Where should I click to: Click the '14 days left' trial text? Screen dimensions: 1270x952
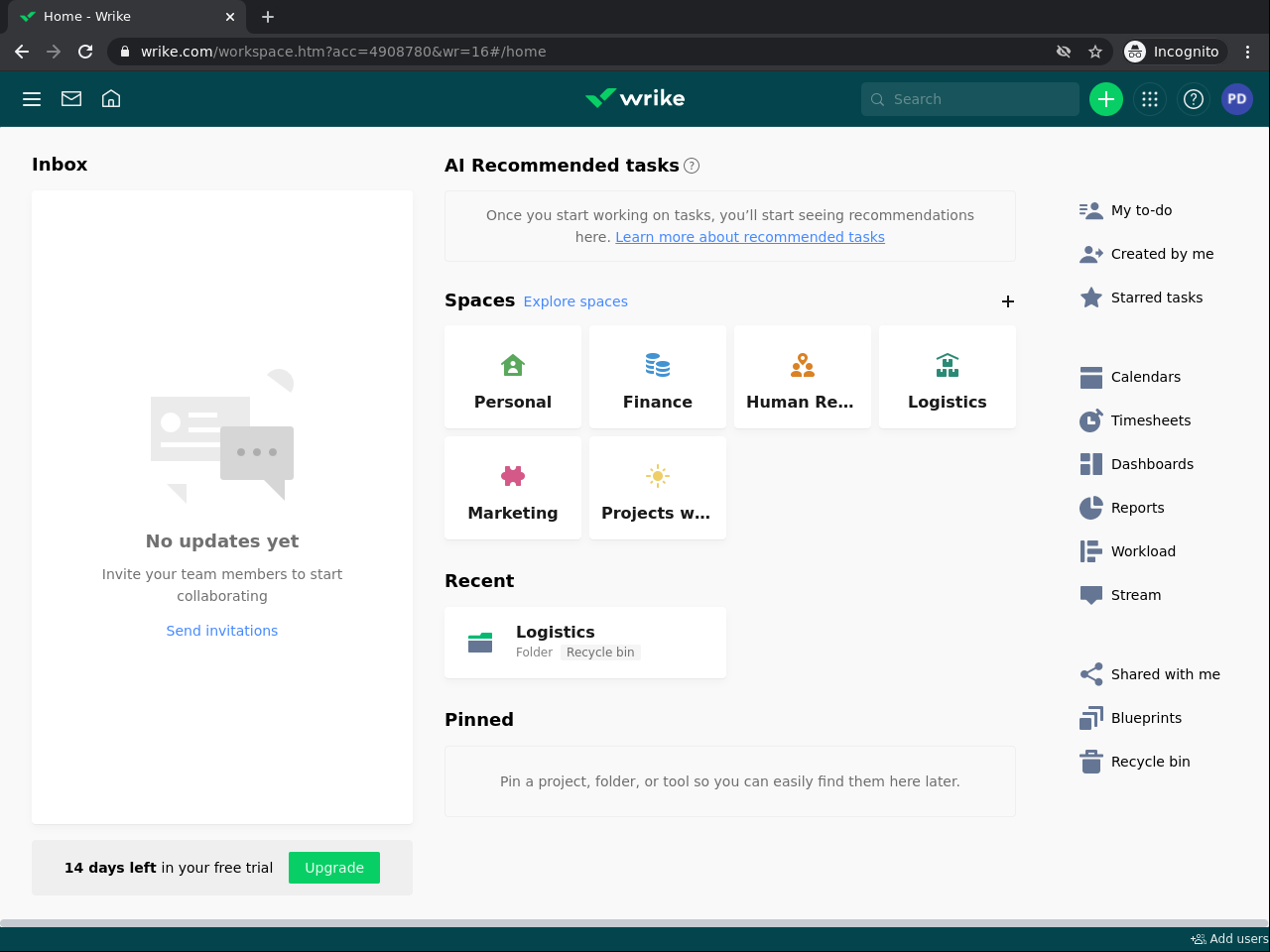110,868
